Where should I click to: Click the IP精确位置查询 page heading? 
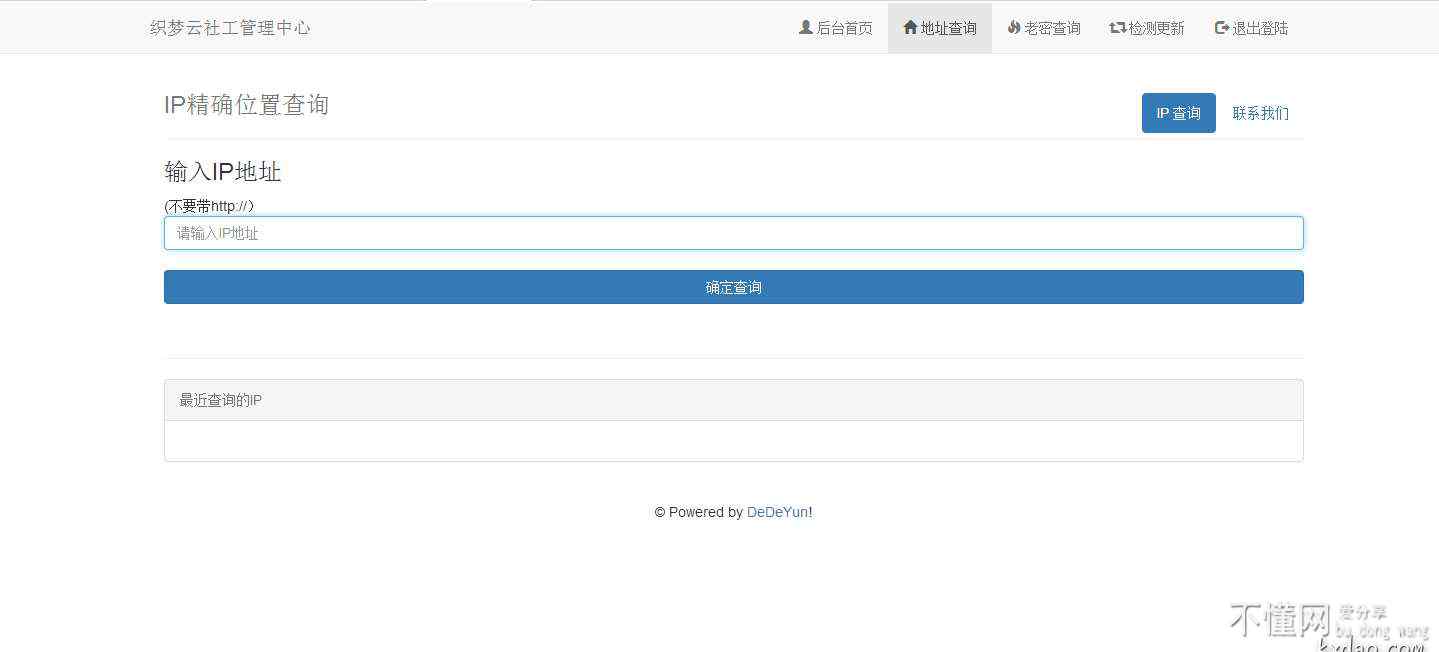point(246,105)
